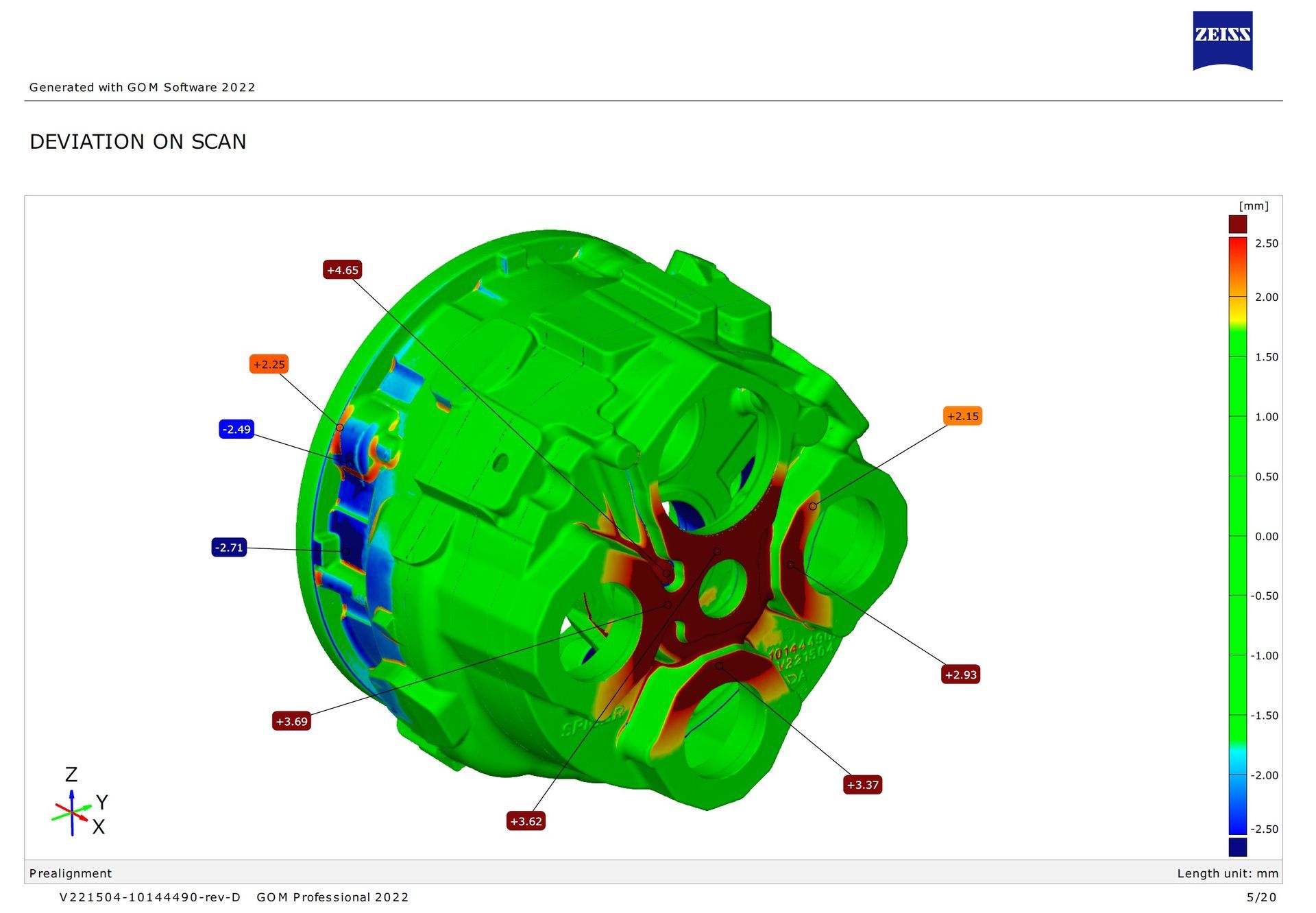Image resolution: width=1316 pixels, height=913 pixels.
Task: Click the 2.50 legend scale value
Action: [1267, 243]
